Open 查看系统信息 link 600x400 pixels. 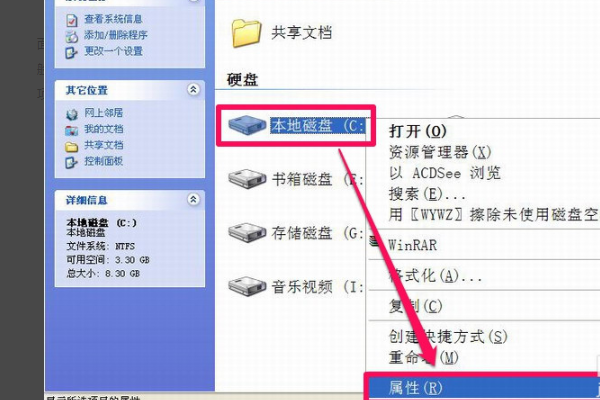pyautogui.click(x=113, y=19)
